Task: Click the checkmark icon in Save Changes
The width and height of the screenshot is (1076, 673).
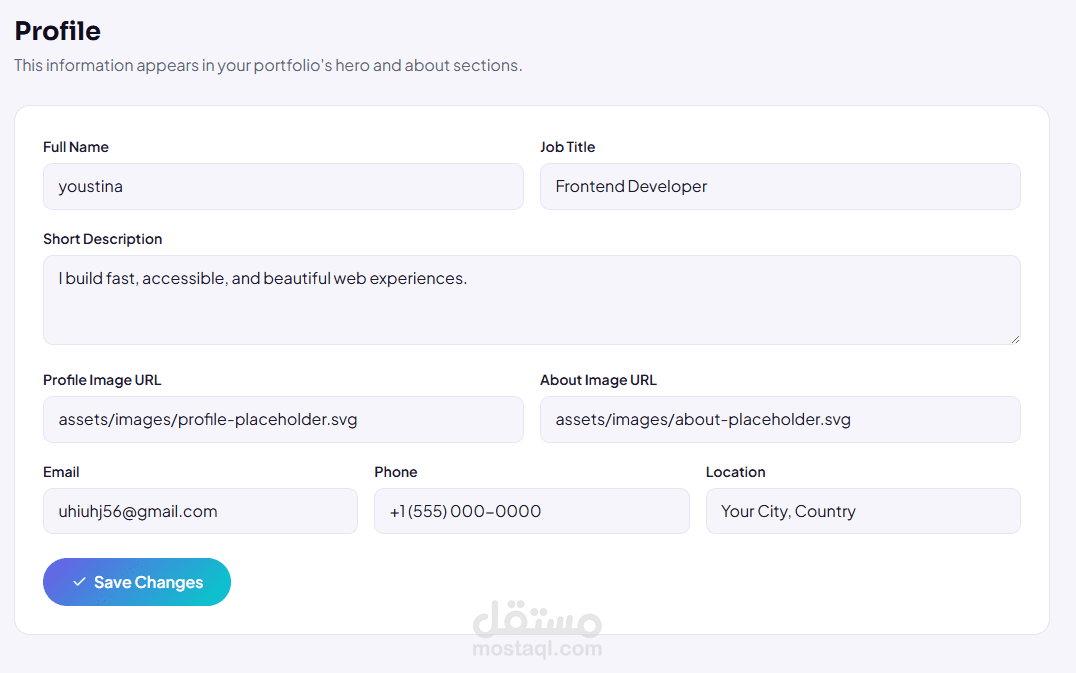Action: pos(79,582)
